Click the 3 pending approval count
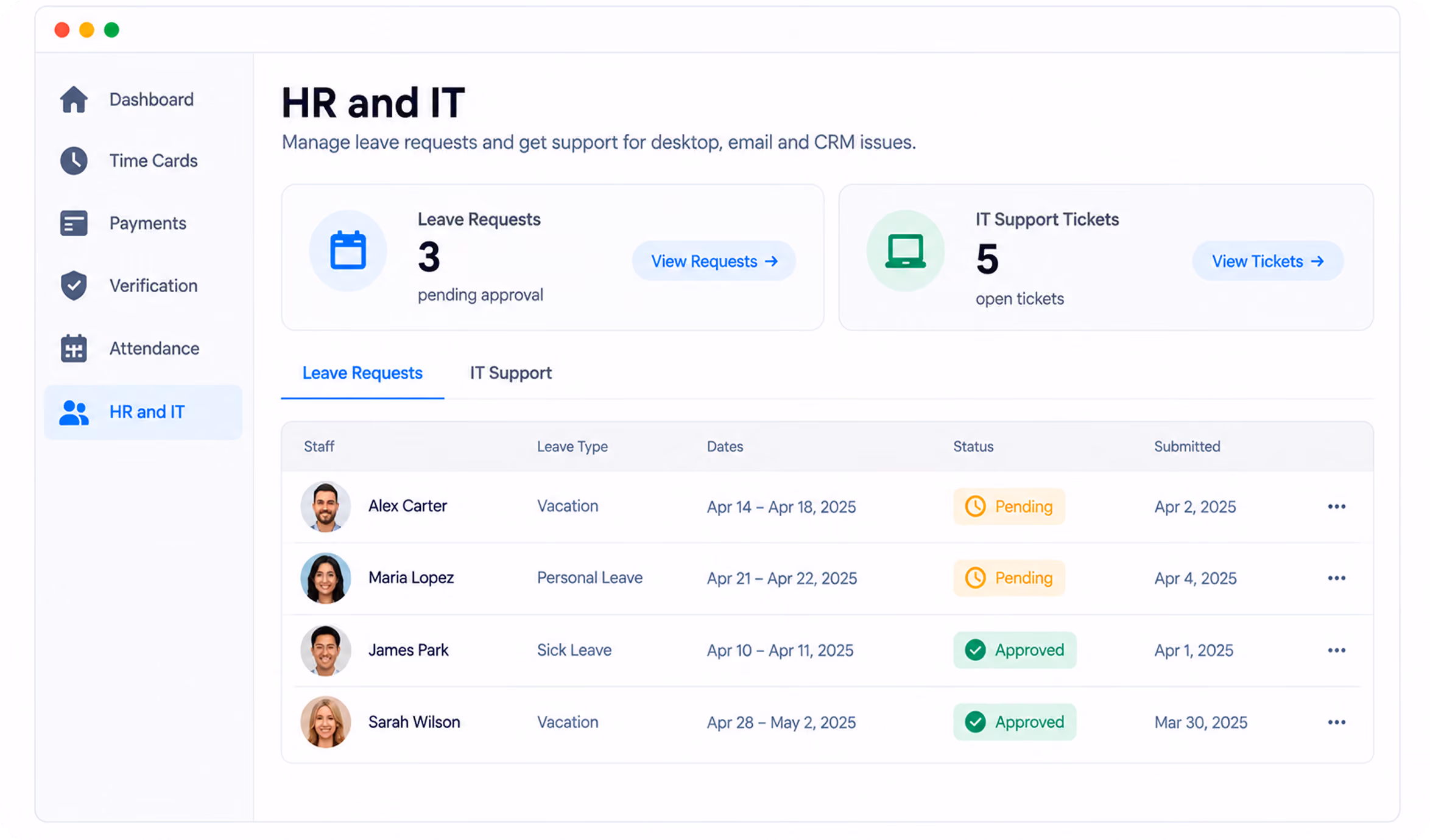 429,257
